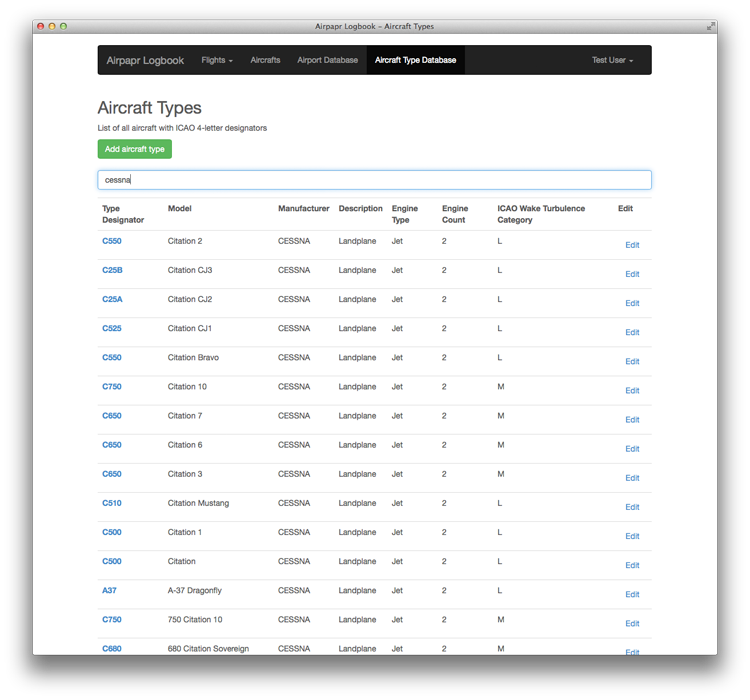Edit the Citation 2 row
This screenshot has width=750, height=700.
coord(632,245)
